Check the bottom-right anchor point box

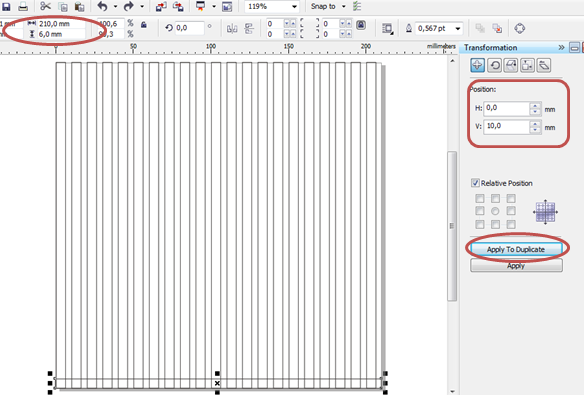[511, 224]
